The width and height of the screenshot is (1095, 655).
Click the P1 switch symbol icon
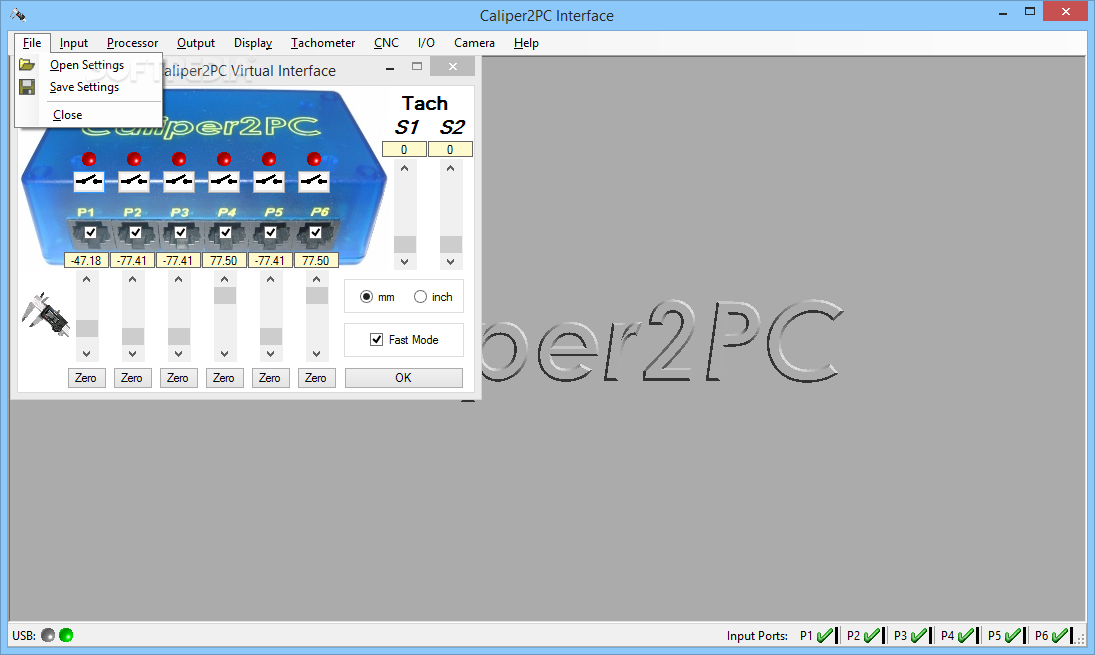click(89, 182)
